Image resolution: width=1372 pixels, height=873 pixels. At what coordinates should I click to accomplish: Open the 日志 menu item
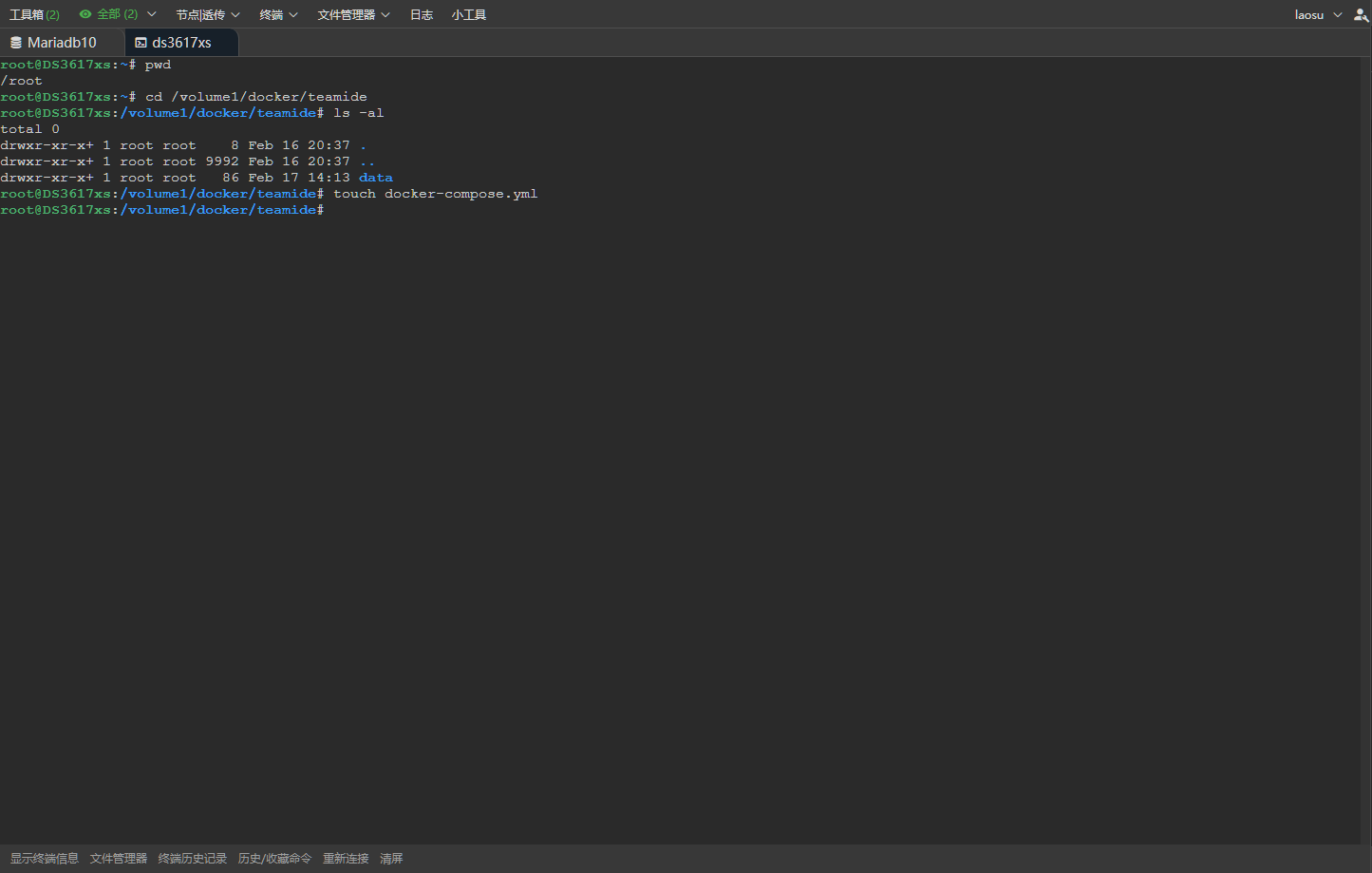421,14
